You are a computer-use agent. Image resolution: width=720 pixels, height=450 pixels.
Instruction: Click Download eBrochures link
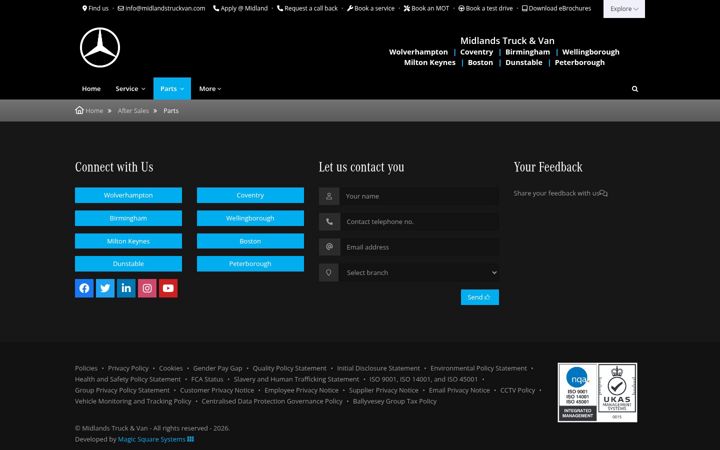coord(557,8)
